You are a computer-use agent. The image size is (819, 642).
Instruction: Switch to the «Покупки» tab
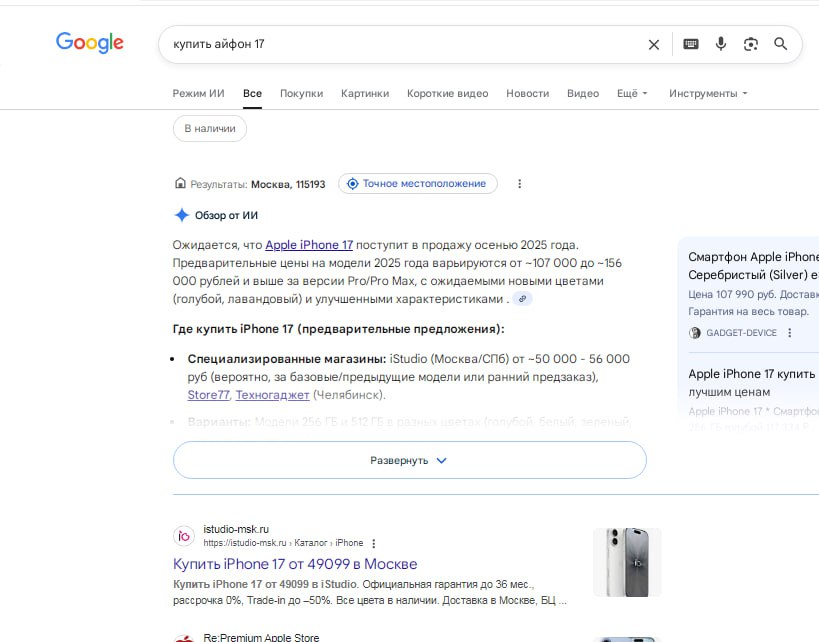click(x=301, y=93)
